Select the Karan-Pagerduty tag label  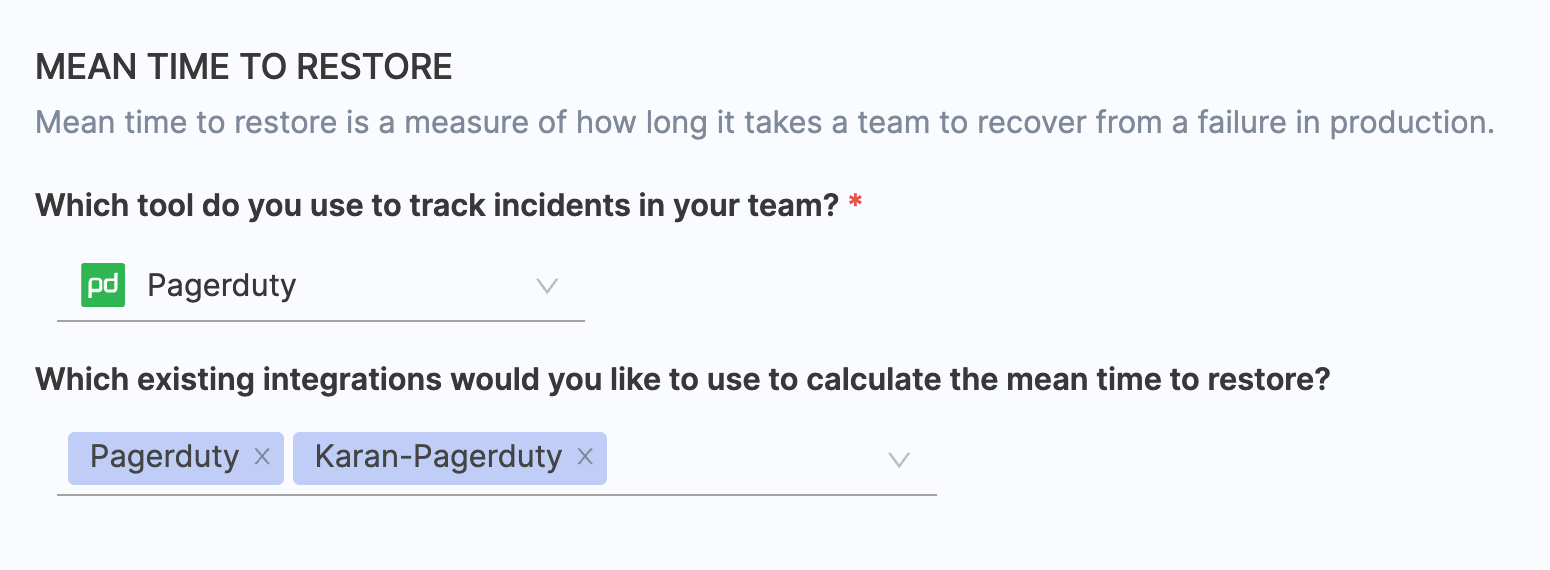pos(438,457)
